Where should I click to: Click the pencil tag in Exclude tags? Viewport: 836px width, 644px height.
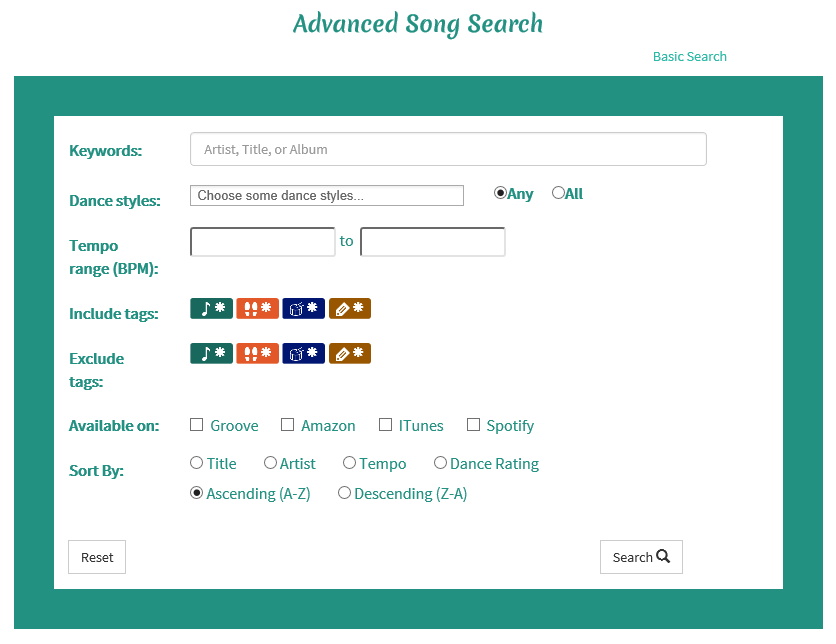click(x=349, y=354)
